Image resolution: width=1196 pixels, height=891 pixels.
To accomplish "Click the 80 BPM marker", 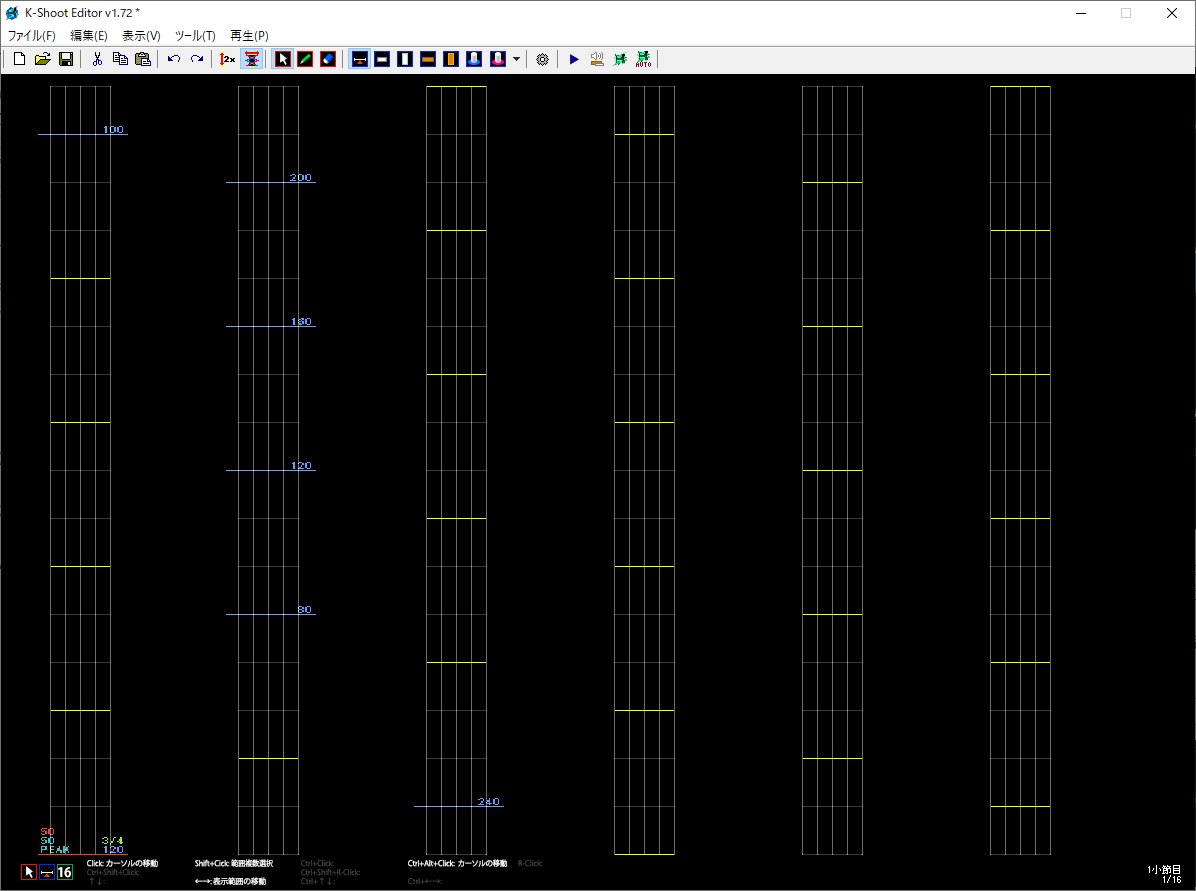I will (x=304, y=610).
